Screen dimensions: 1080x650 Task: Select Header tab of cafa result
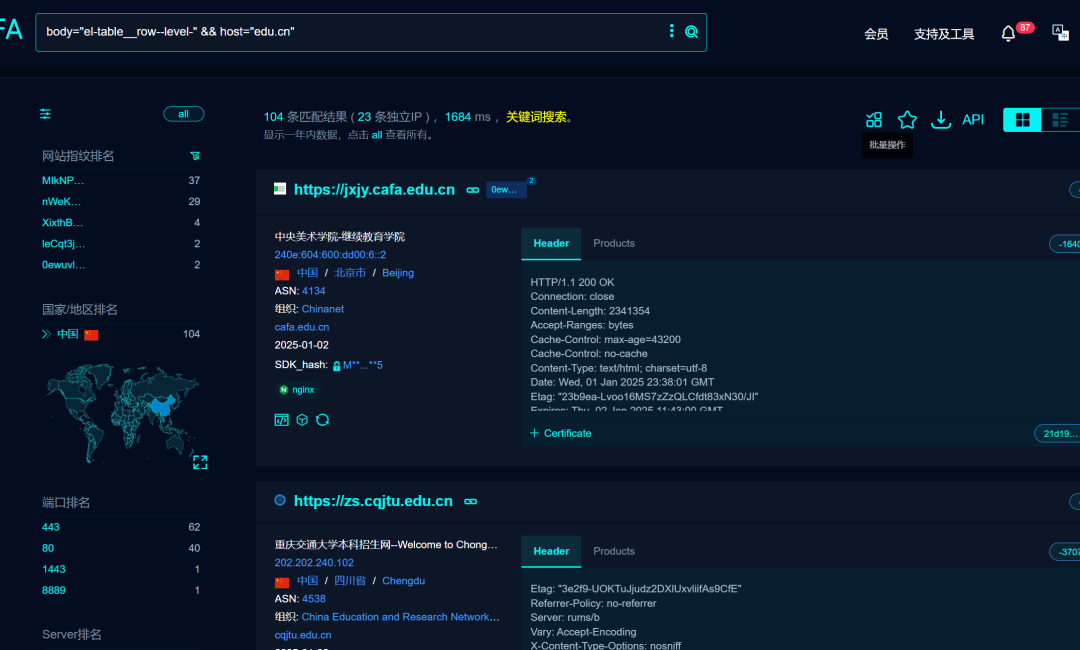[x=551, y=243]
